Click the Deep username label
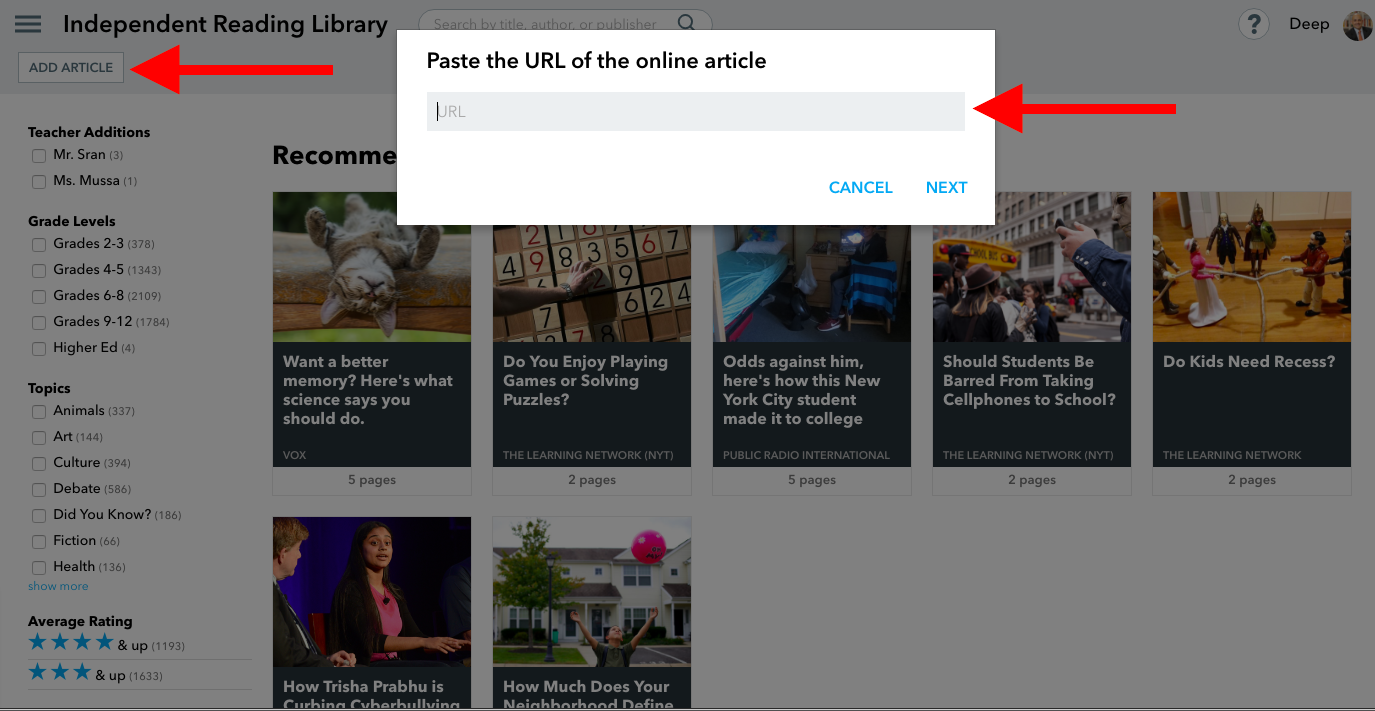Viewport: 1375px width, 711px height. coord(1309,24)
